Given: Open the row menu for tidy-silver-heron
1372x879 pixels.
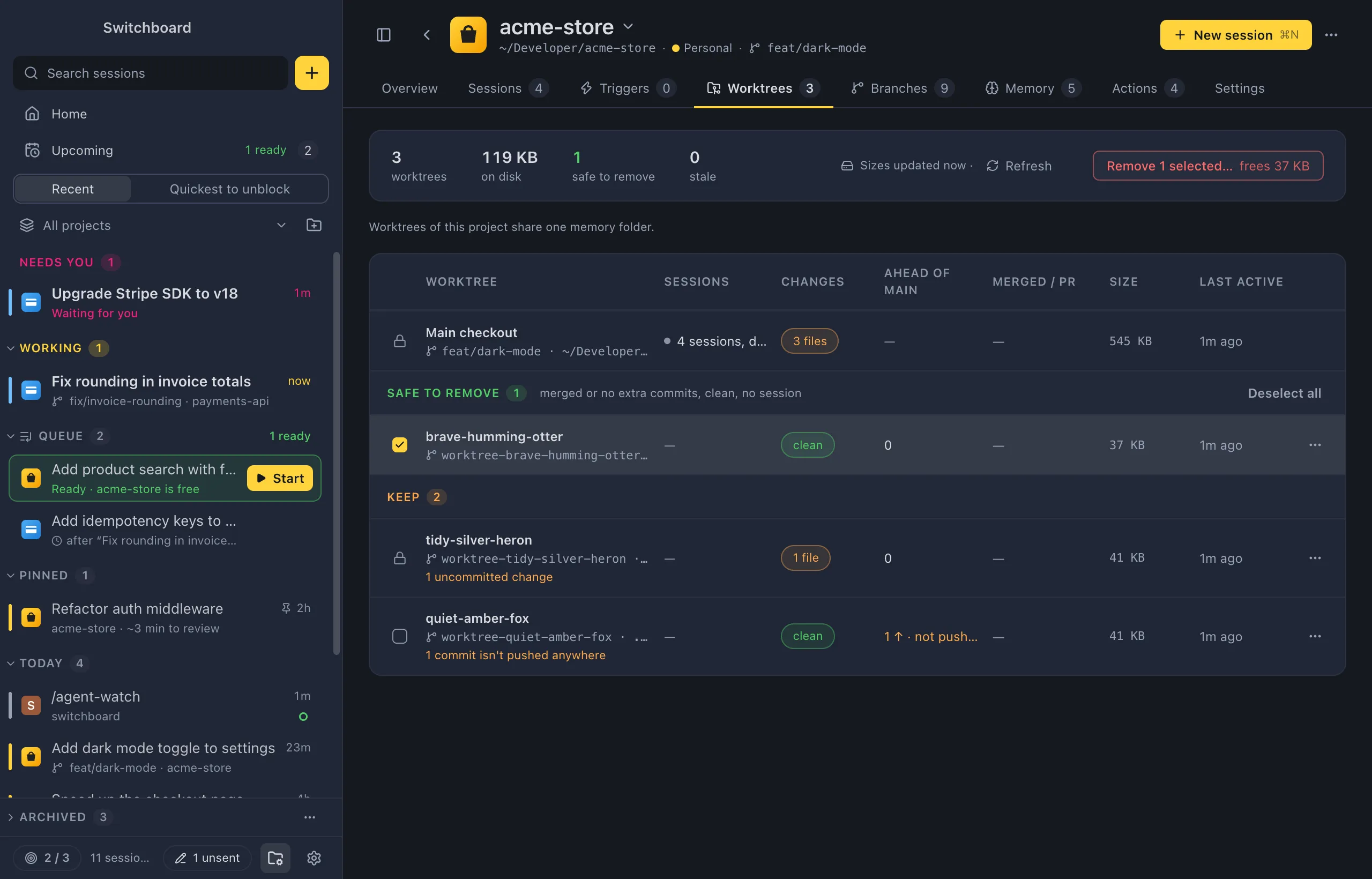Looking at the screenshot, I should click(x=1315, y=557).
